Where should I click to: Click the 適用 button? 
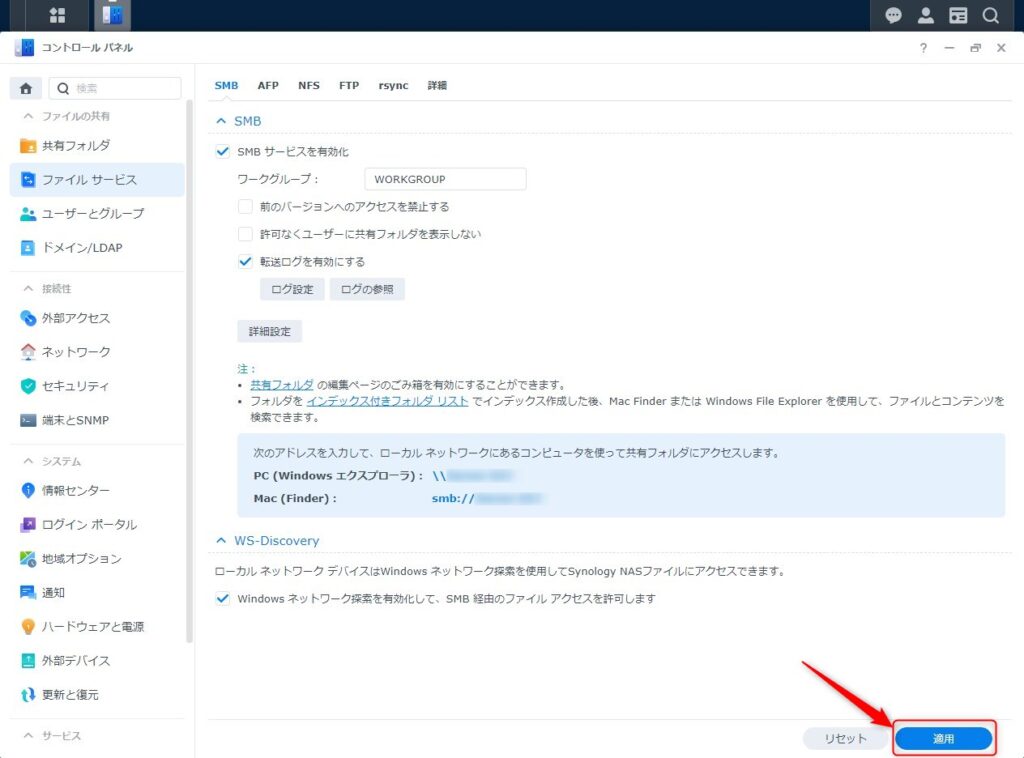click(x=943, y=738)
